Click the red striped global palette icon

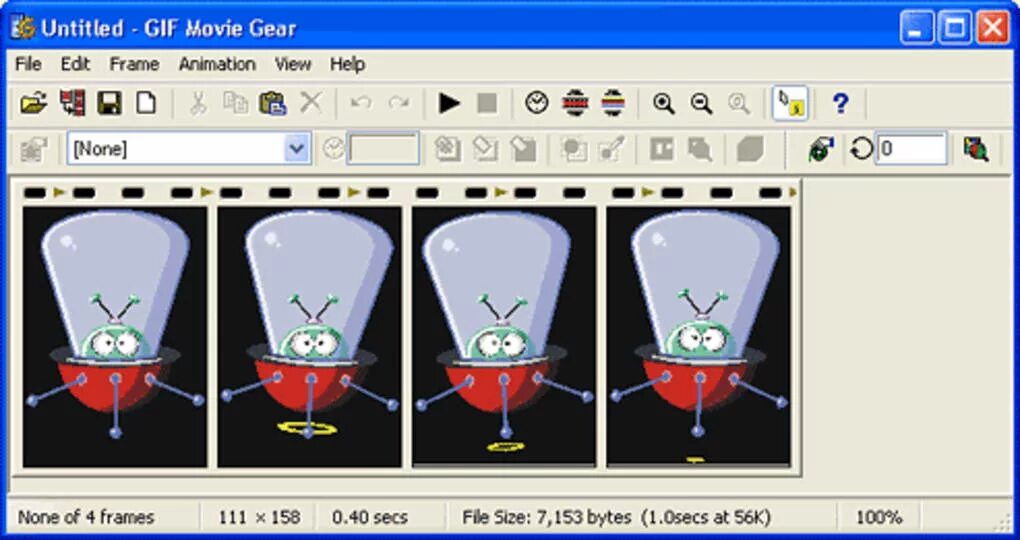pyautogui.click(x=575, y=103)
